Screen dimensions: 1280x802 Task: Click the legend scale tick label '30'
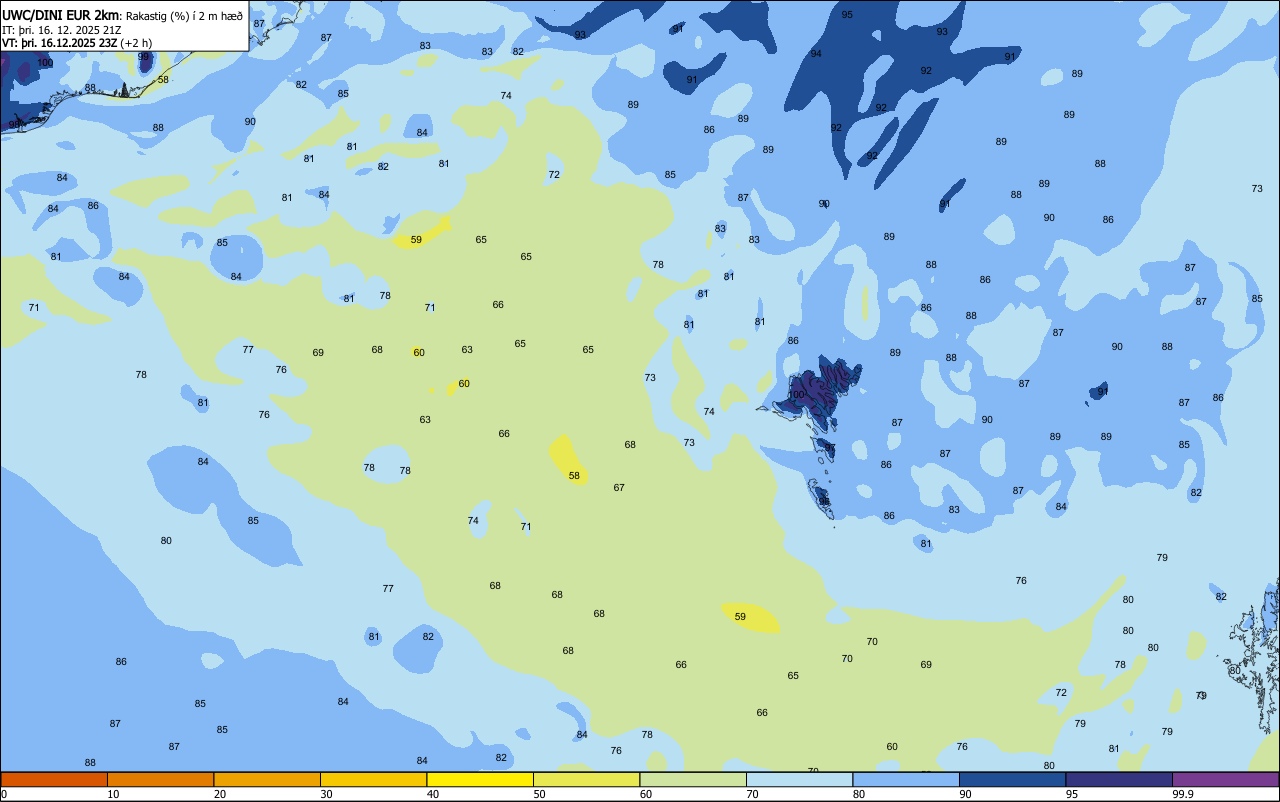coord(326,795)
